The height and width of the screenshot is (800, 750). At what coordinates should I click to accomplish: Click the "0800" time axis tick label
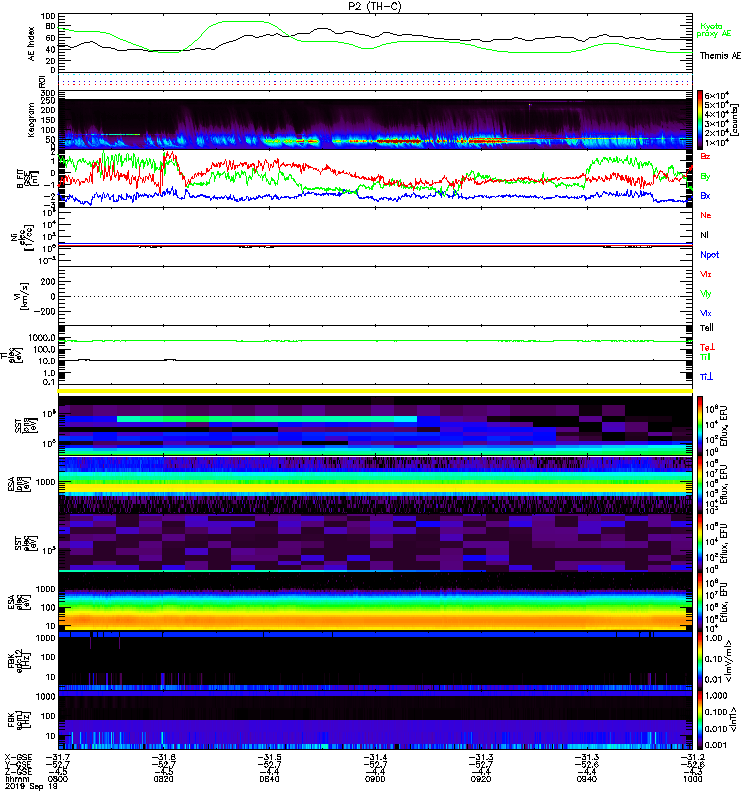coord(58,779)
